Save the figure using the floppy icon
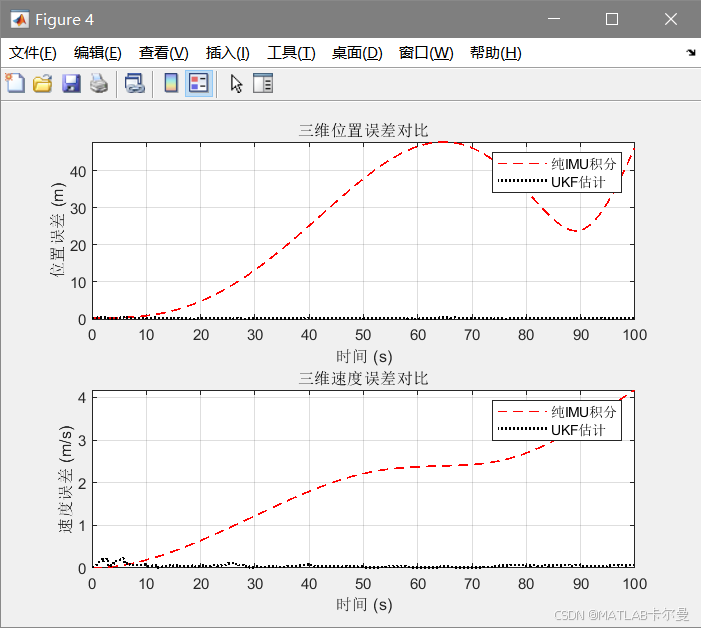This screenshot has height=628, width=701. [x=71, y=83]
